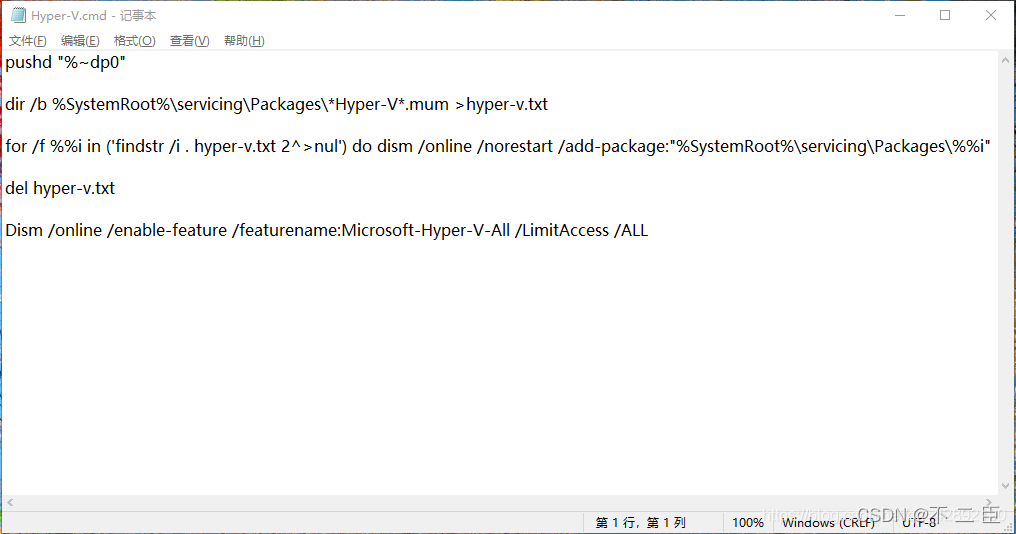The image size is (1016, 534).
Task: Click the Dism /online /enable-feature line
Action: 327,231
